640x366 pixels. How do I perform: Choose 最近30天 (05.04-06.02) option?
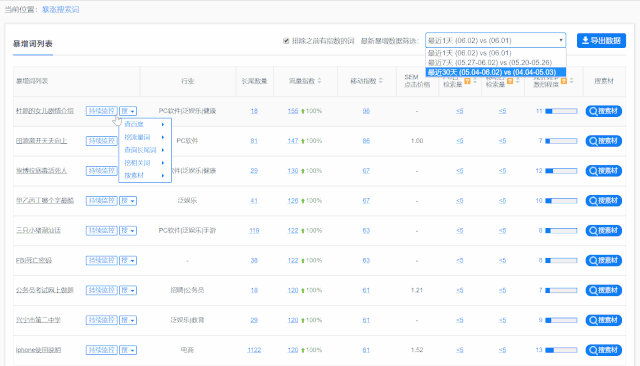coord(496,72)
